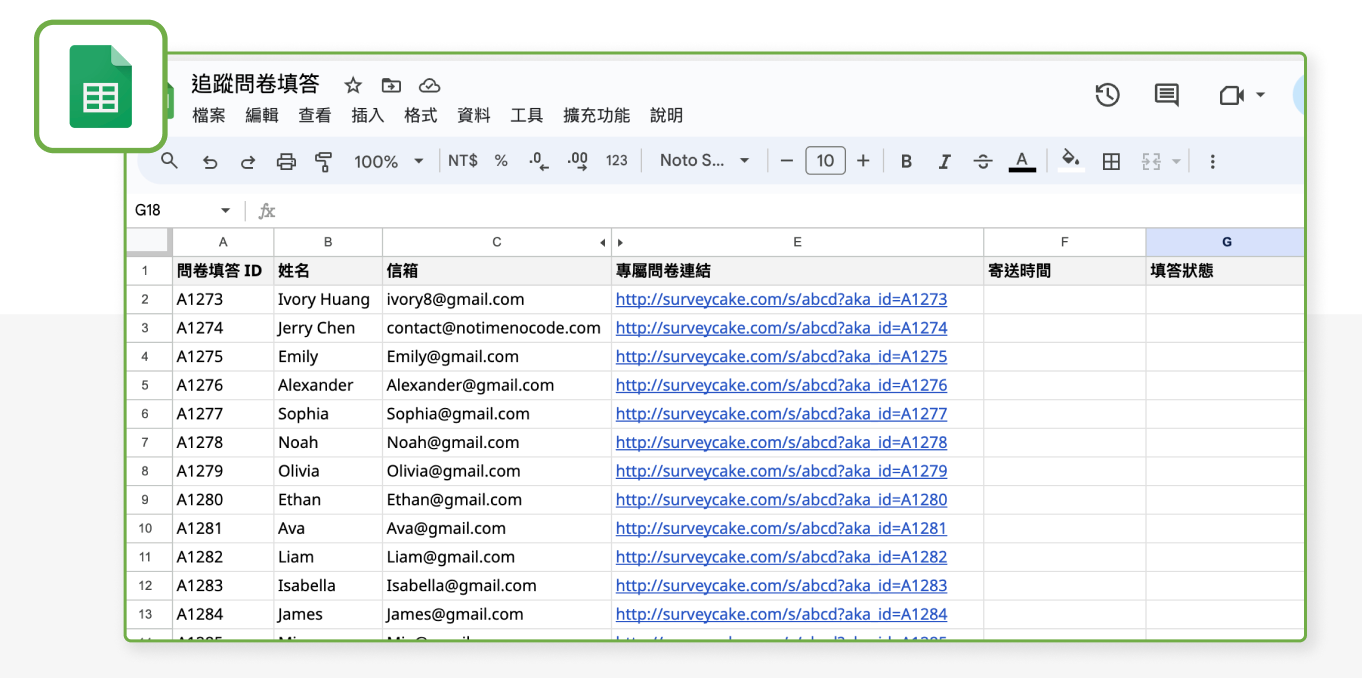Open the borders menu icon
The image size is (1362, 678).
[x=1110, y=160]
